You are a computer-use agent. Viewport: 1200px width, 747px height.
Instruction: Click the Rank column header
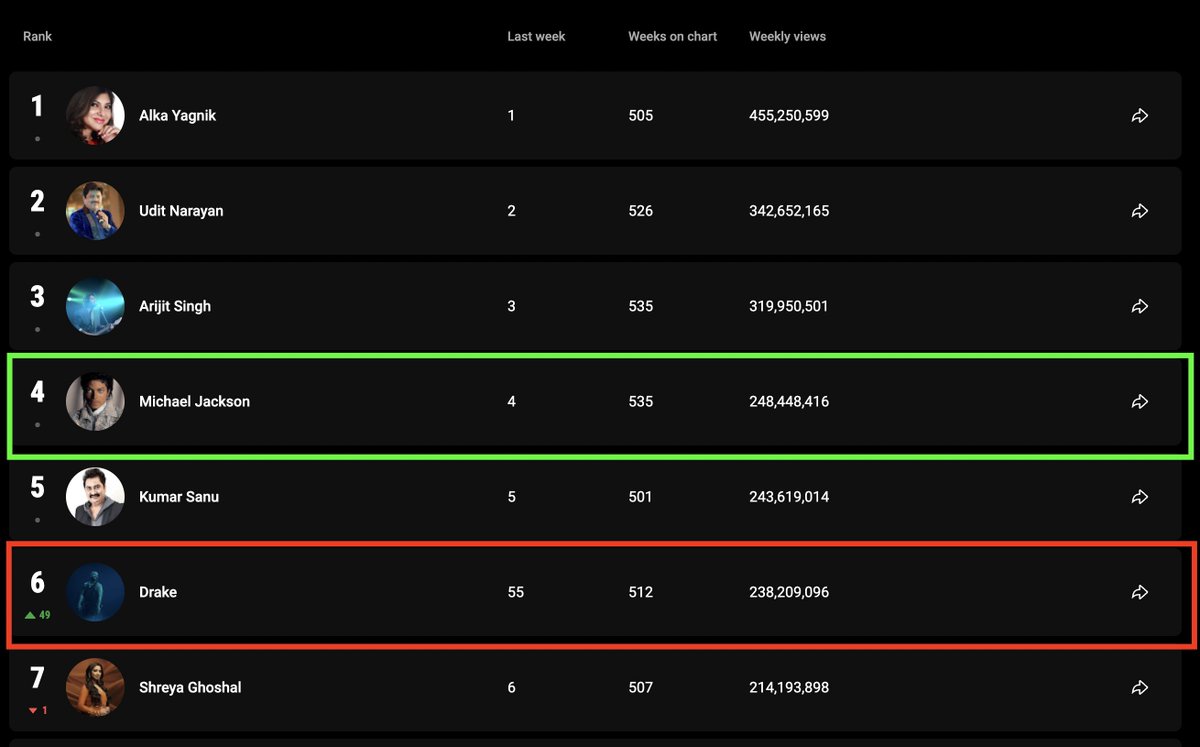pyautogui.click(x=37, y=36)
